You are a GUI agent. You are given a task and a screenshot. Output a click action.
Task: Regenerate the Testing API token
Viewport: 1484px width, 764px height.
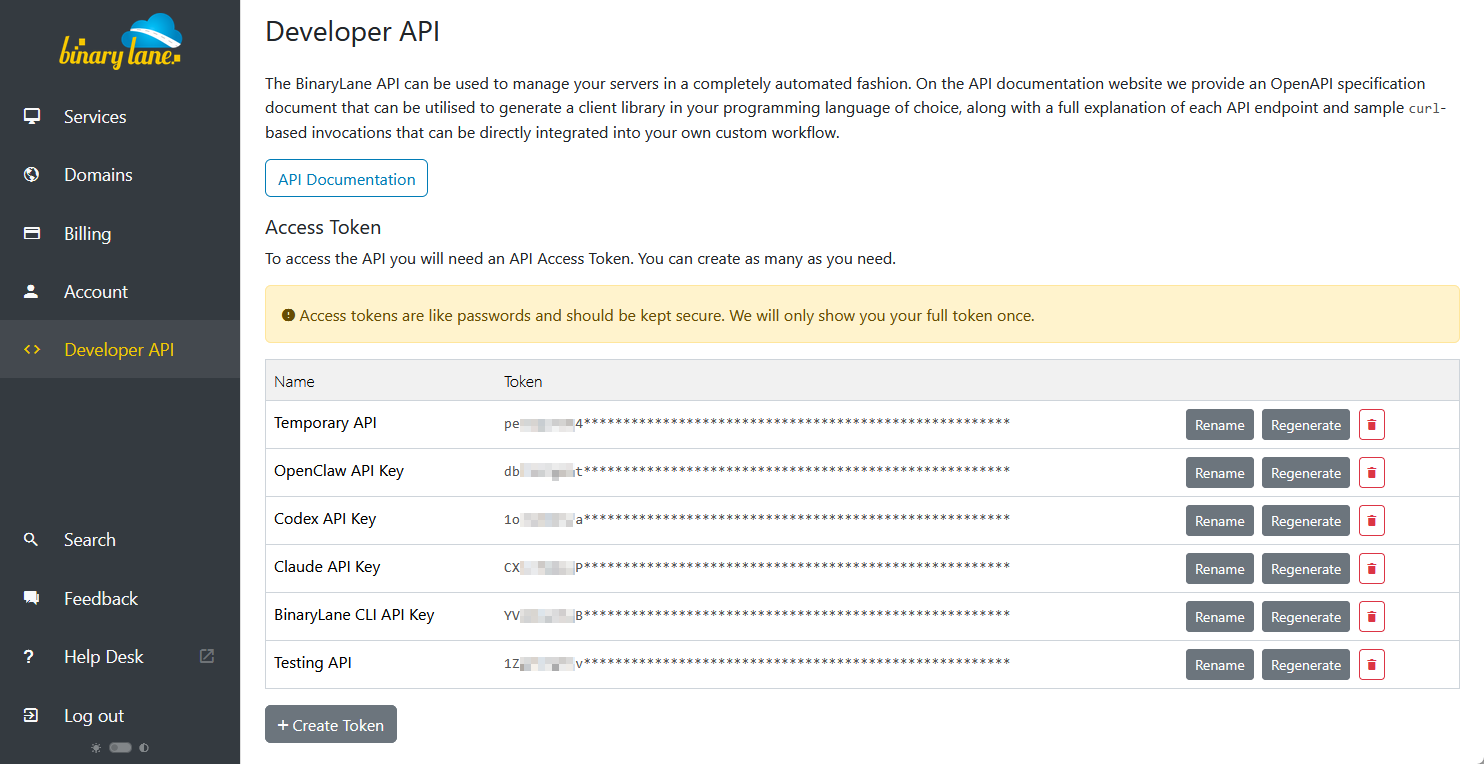(1306, 664)
